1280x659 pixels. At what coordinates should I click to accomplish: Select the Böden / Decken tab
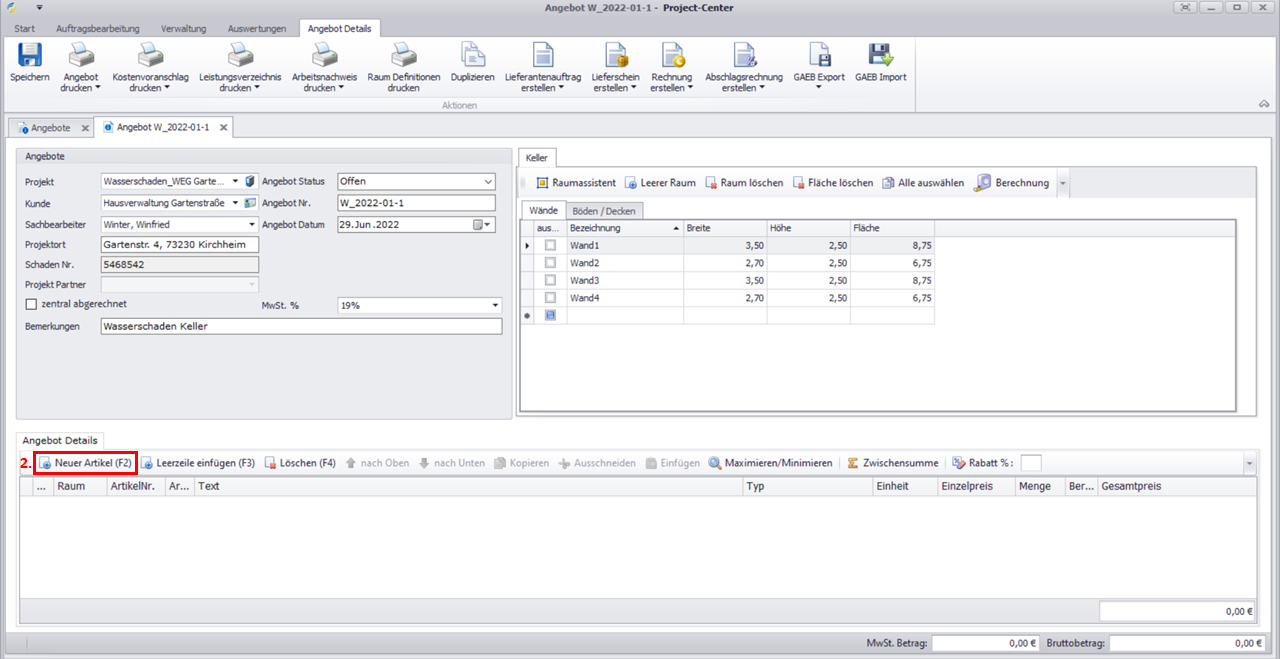(x=605, y=211)
